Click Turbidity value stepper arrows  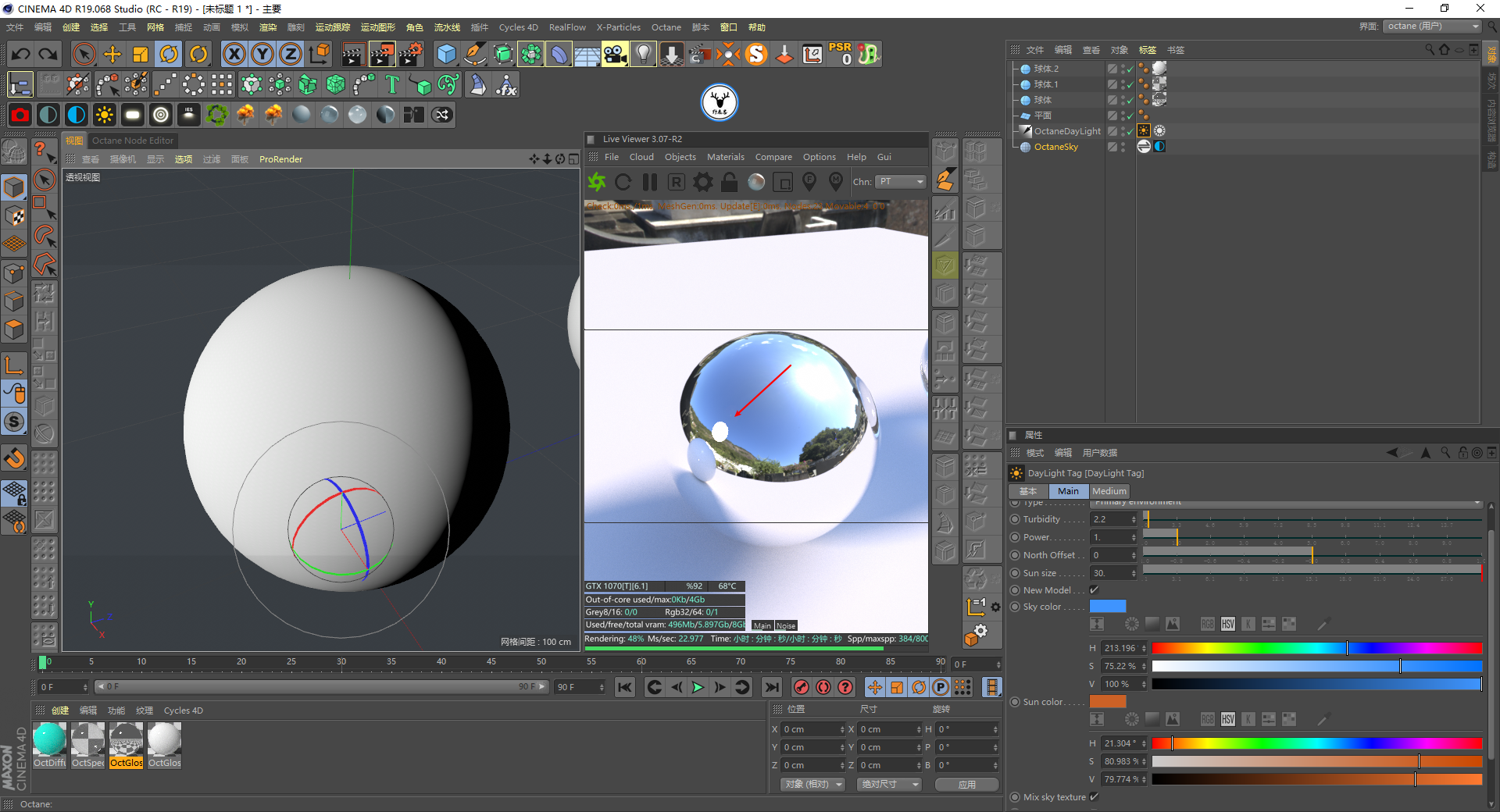pyautogui.click(x=1134, y=519)
